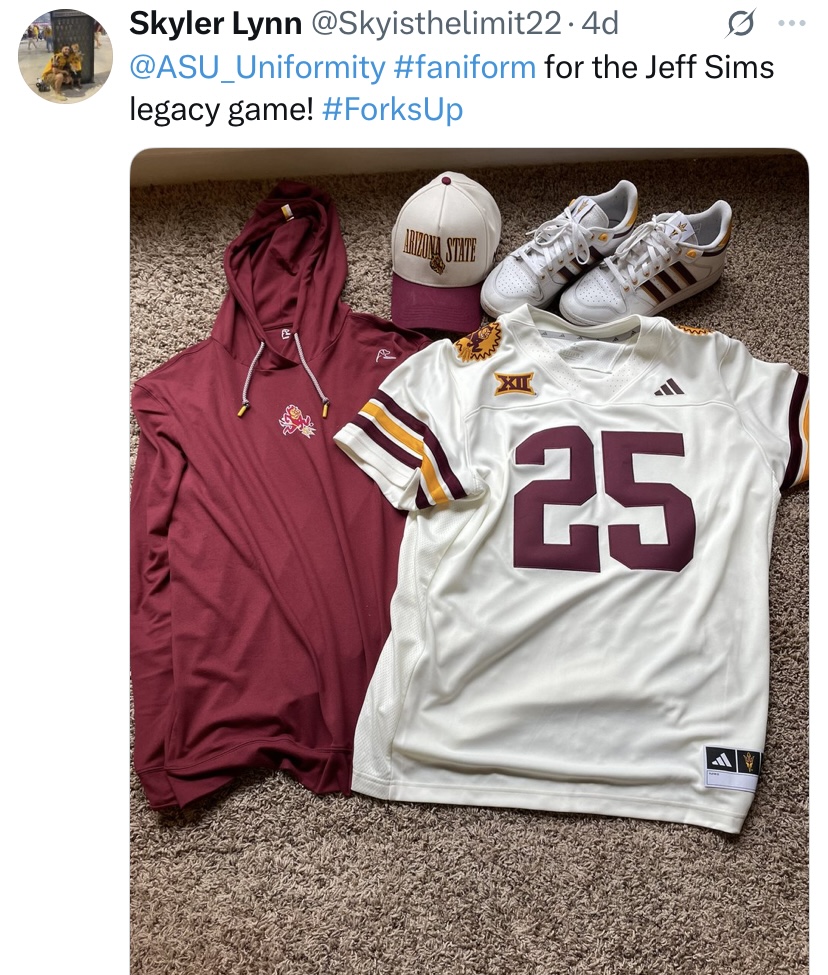The height and width of the screenshot is (975, 828).
Task: Click the Adidas logo on the jersey chest
Action: coord(669,387)
